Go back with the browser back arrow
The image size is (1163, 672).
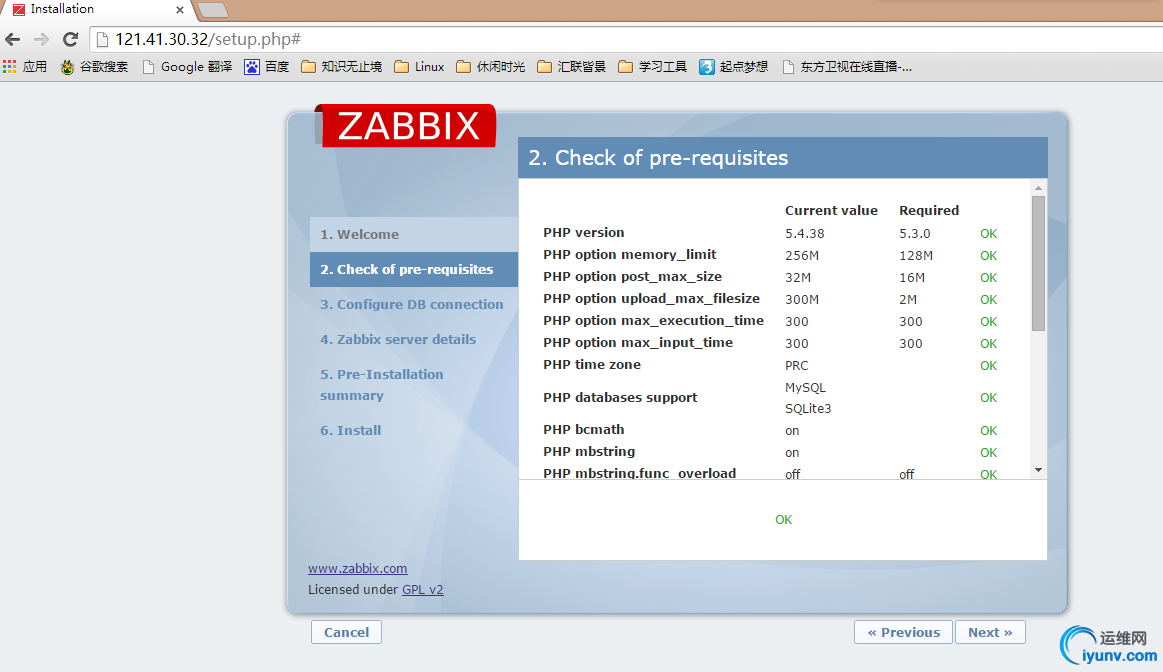pos(13,39)
